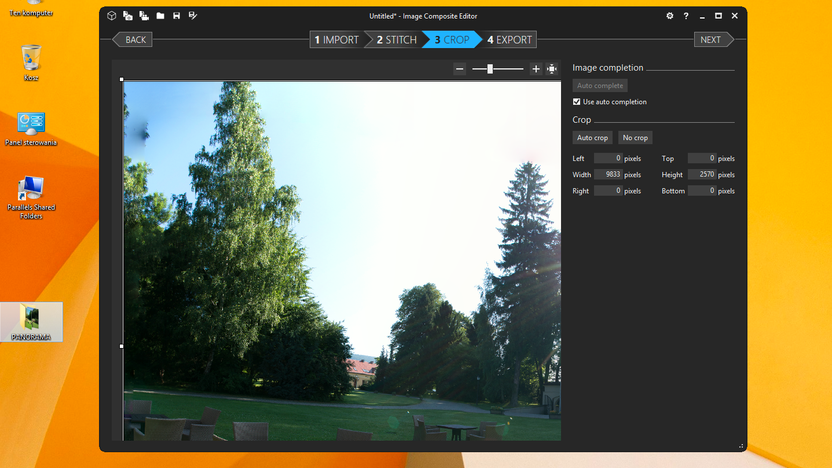Click the Height field showing 2570

[x=702, y=175]
